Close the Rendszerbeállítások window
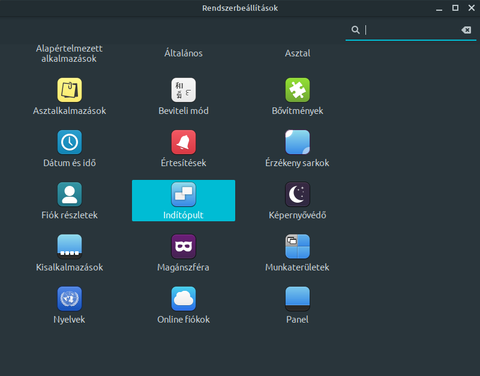 pyautogui.click(x=471, y=8)
